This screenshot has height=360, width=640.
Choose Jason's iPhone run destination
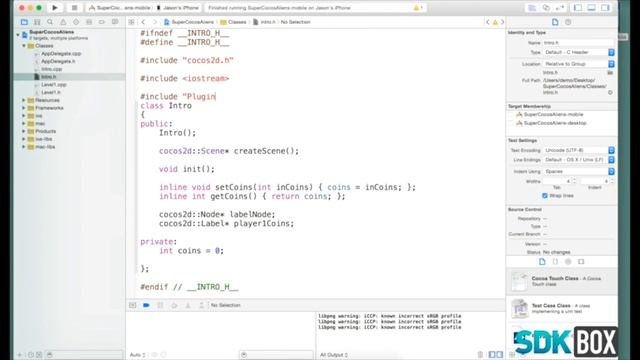point(178,8)
